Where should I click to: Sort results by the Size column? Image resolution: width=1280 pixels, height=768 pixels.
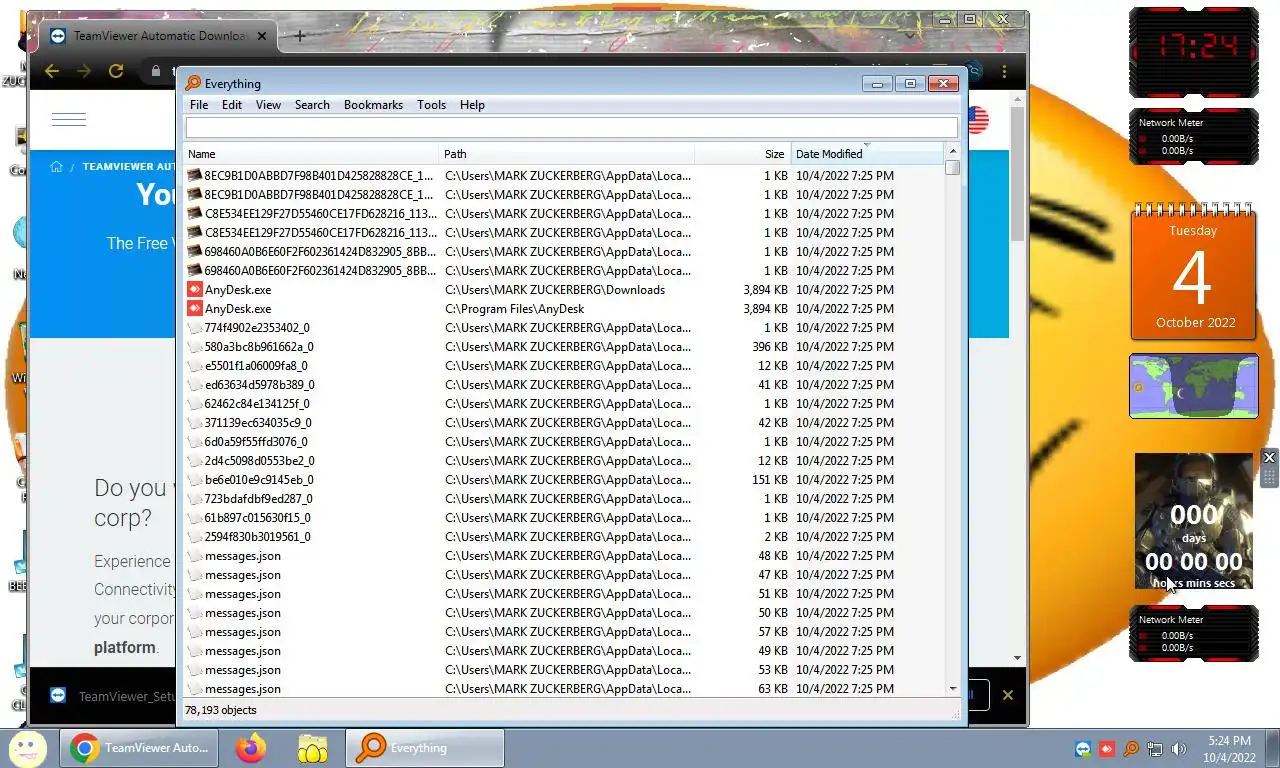(743, 154)
